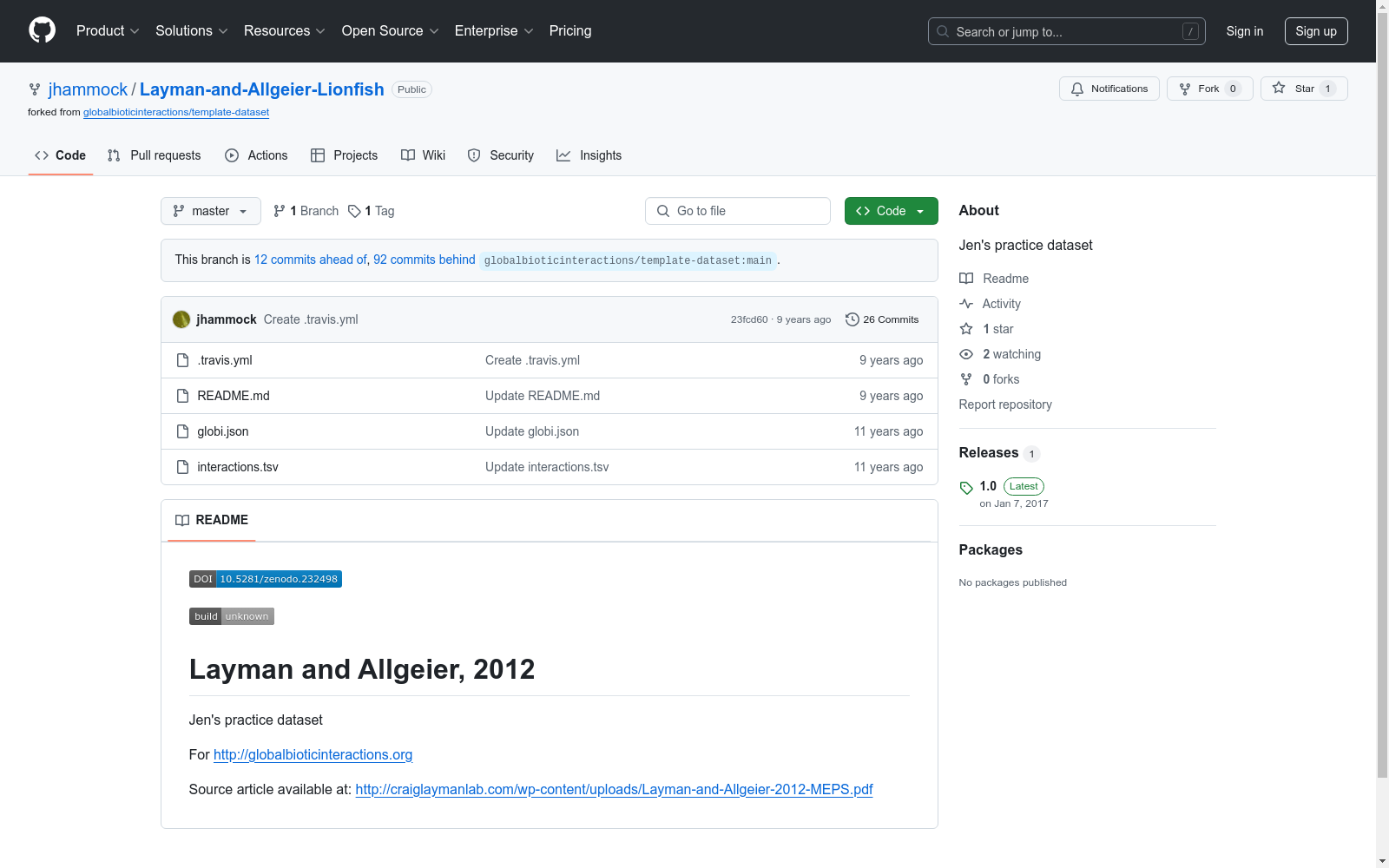Image resolution: width=1389 pixels, height=868 pixels.
Task: Open the Security tab
Action: point(501,155)
